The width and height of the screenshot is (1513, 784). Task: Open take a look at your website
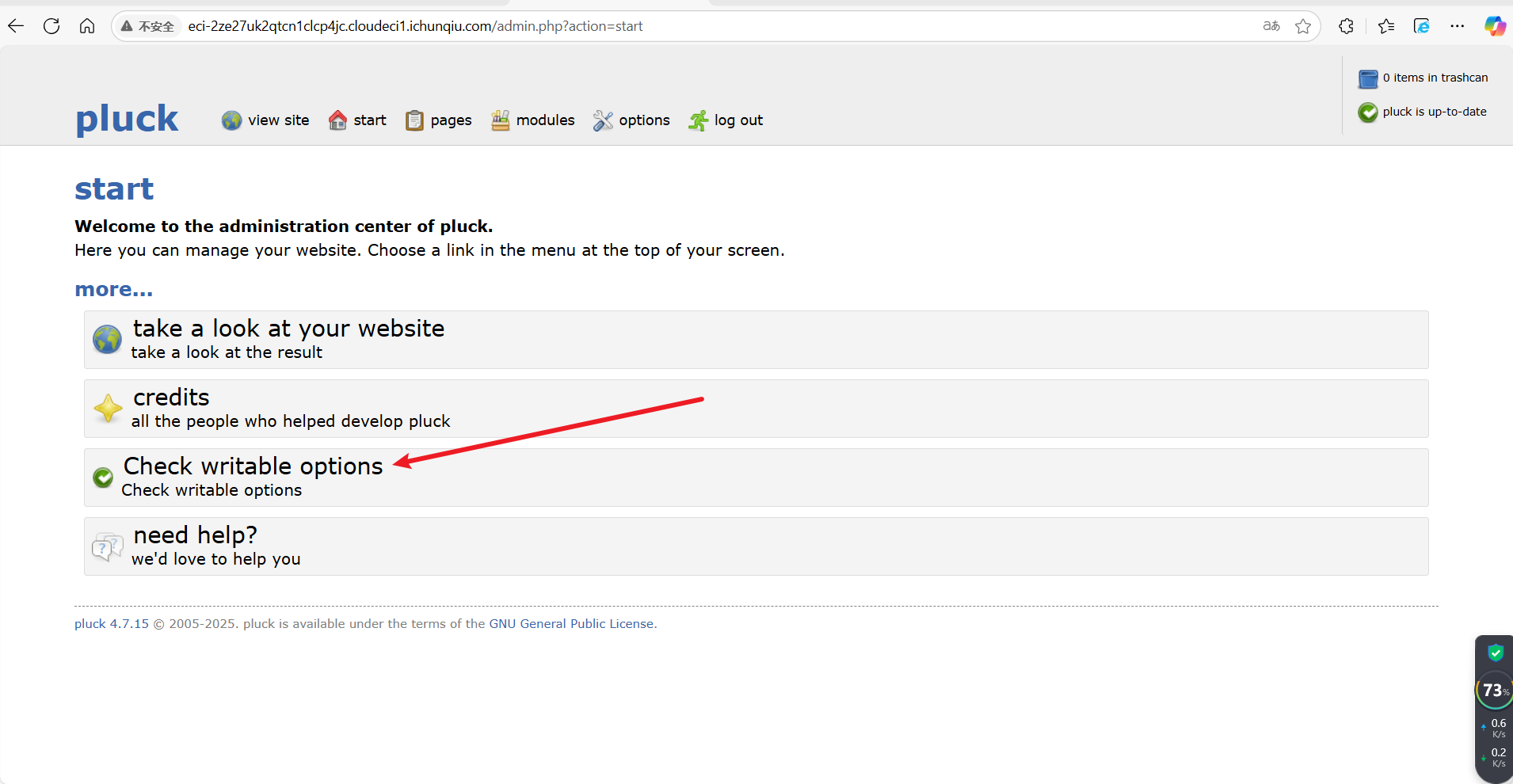tap(289, 328)
